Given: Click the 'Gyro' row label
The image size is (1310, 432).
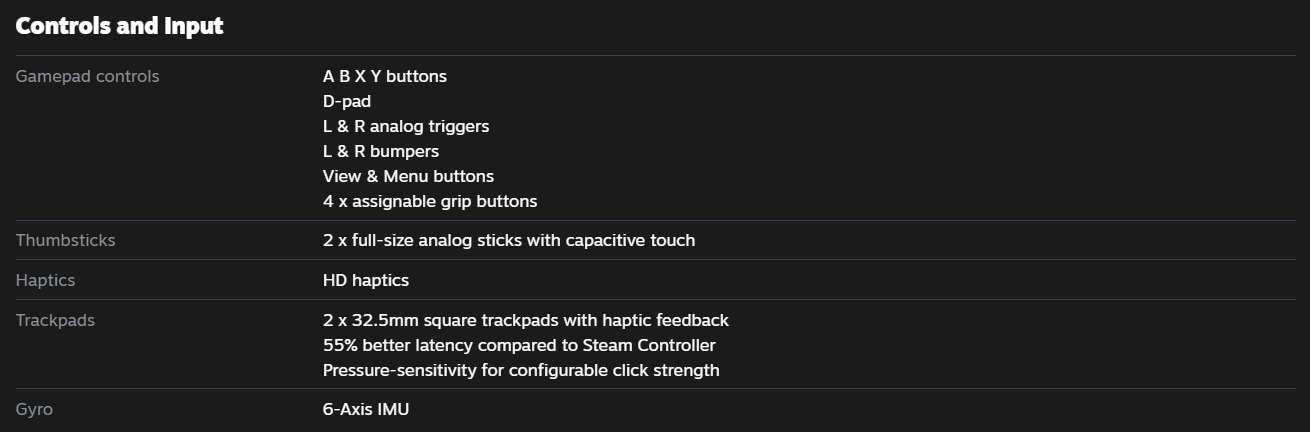Looking at the screenshot, I should coord(34,409).
